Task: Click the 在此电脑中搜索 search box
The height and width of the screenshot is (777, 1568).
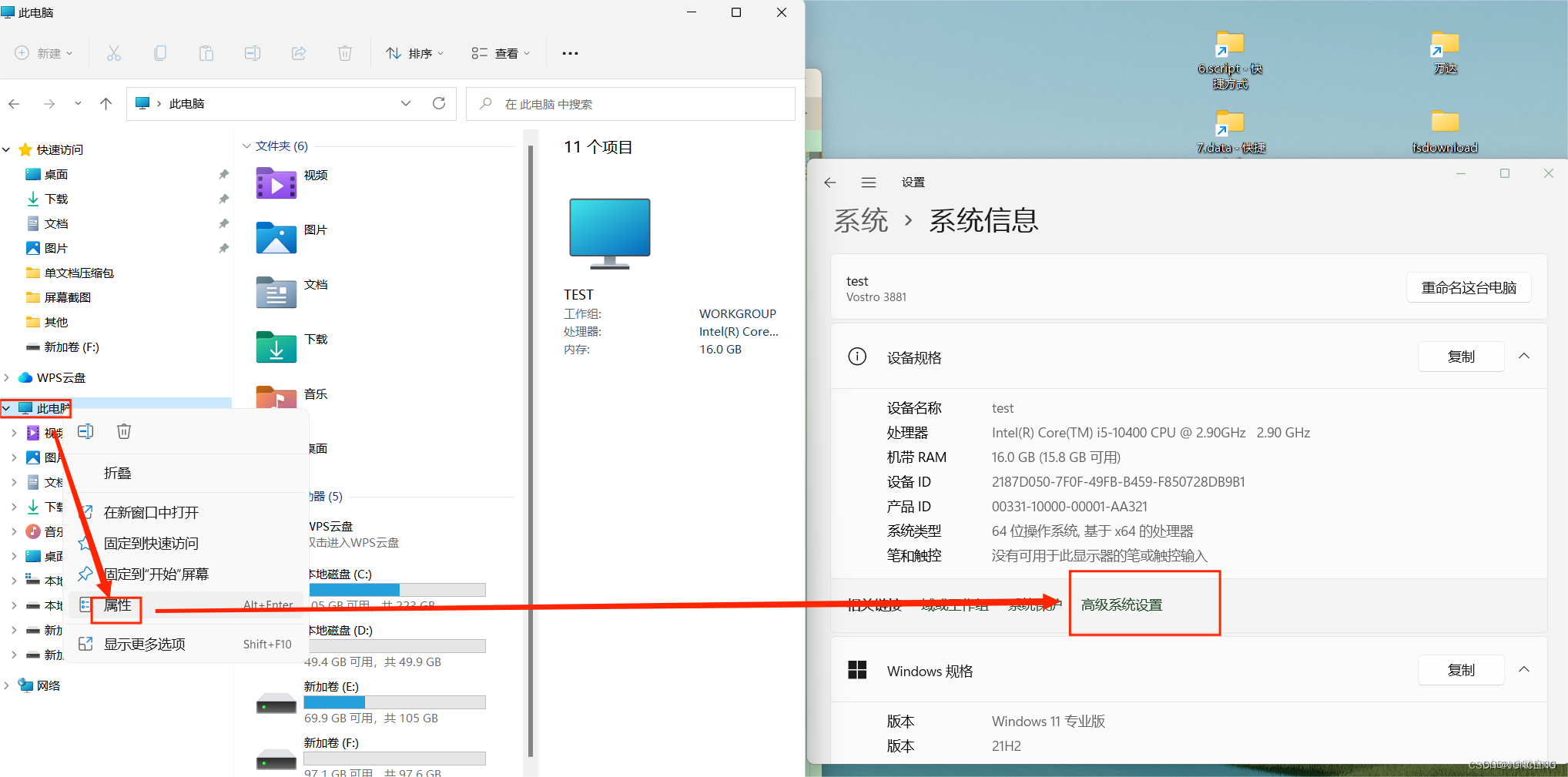Action: click(x=631, y=104)
